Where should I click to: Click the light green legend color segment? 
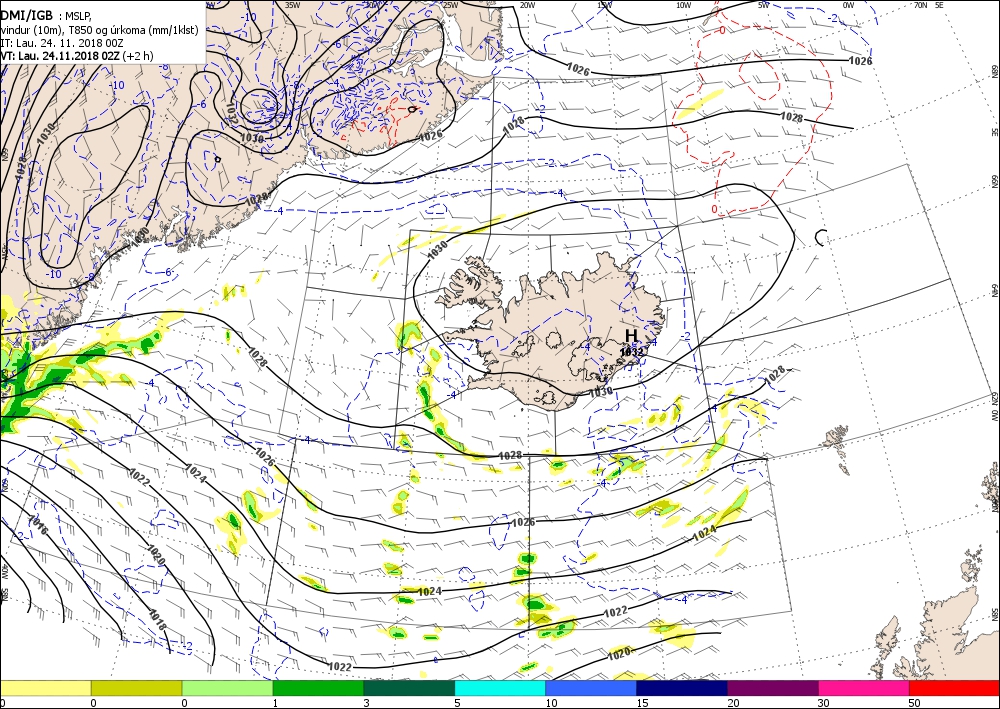pos(227,688)
